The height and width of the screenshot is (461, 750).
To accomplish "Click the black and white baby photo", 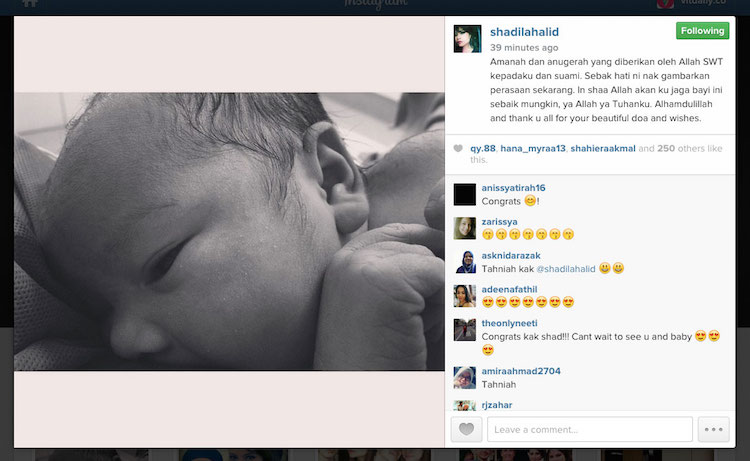I will 229,231.
